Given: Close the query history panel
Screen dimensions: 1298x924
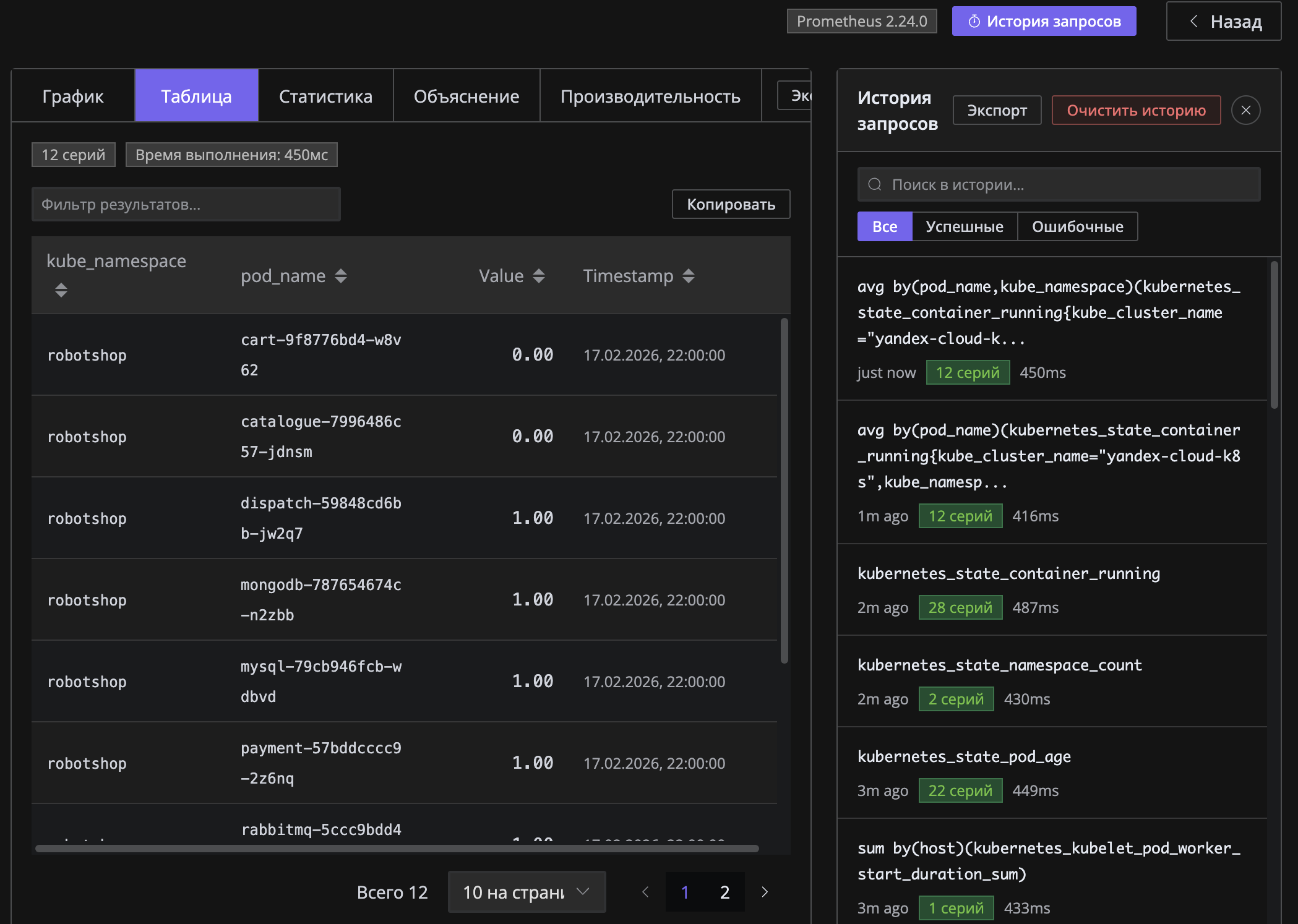Looking at the screenshot, I should click(1245, 110).
